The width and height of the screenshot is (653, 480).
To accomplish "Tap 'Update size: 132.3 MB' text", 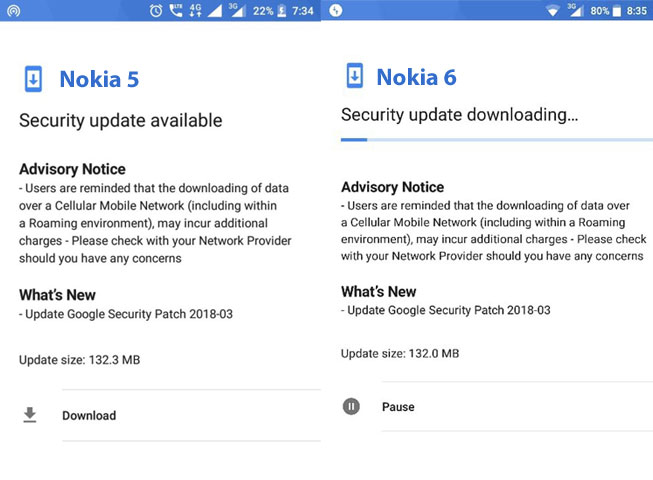I will click(80, 360).
